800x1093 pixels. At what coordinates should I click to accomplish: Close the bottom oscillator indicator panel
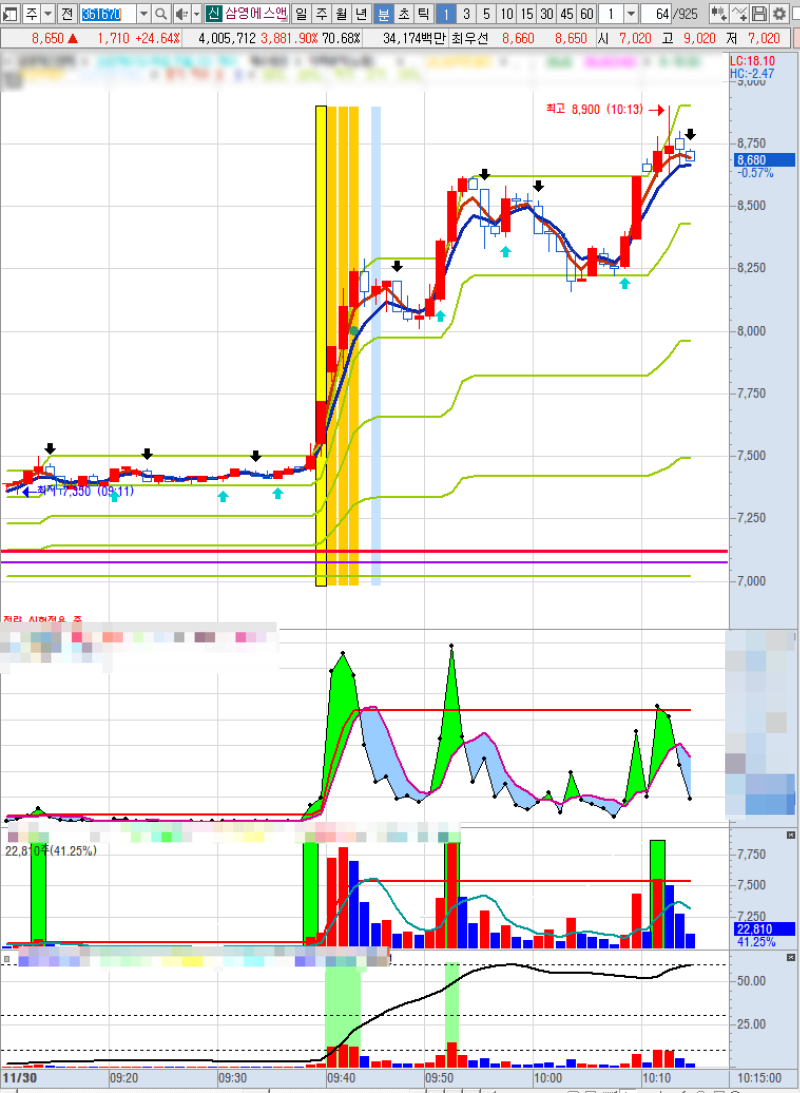coord(791,958)
